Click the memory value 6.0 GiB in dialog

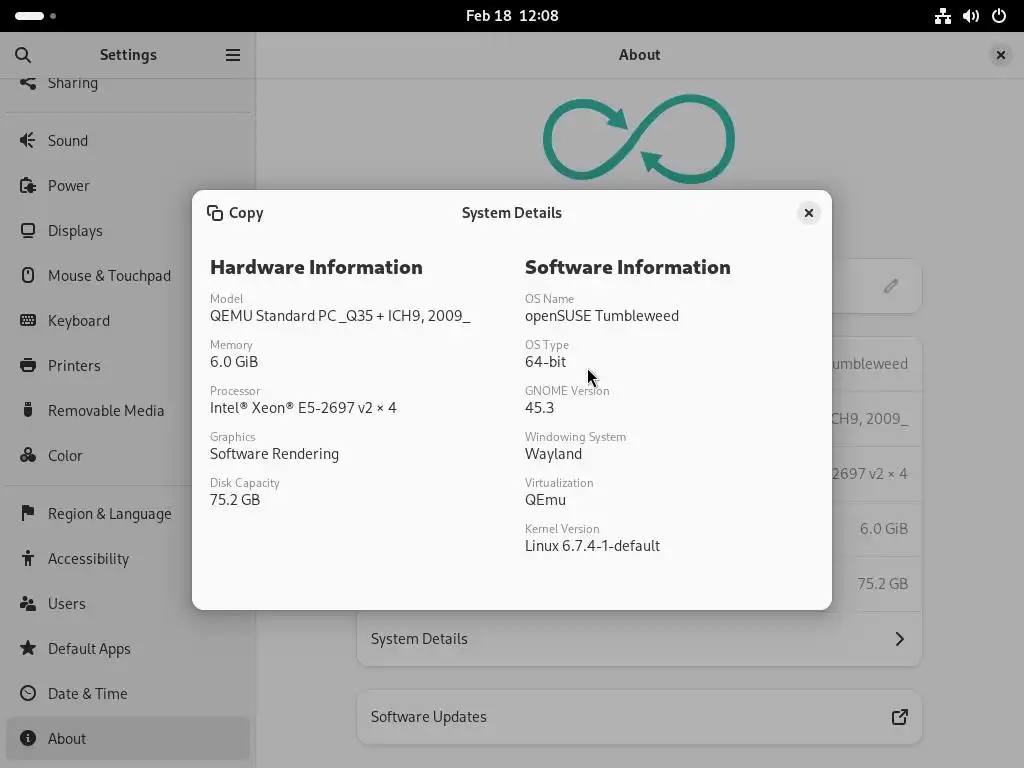click(x=234, y=362)
